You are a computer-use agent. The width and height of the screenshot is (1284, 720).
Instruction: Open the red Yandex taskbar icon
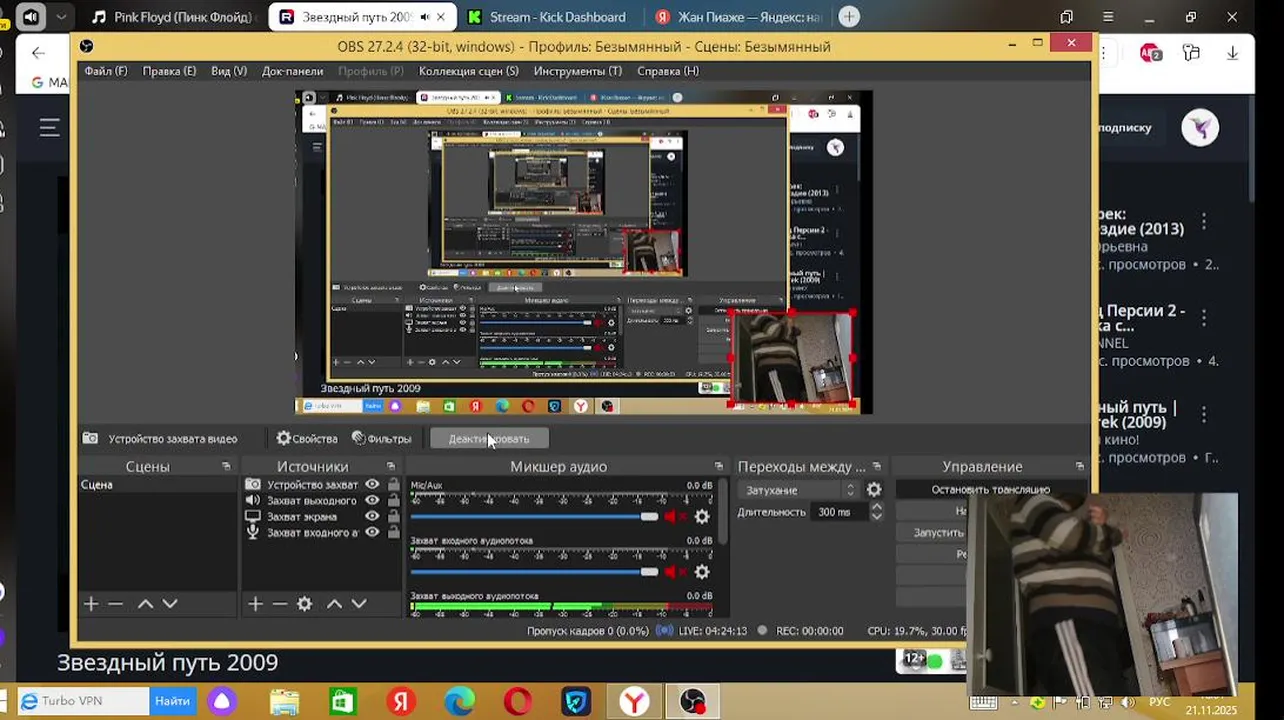(401, 702)
